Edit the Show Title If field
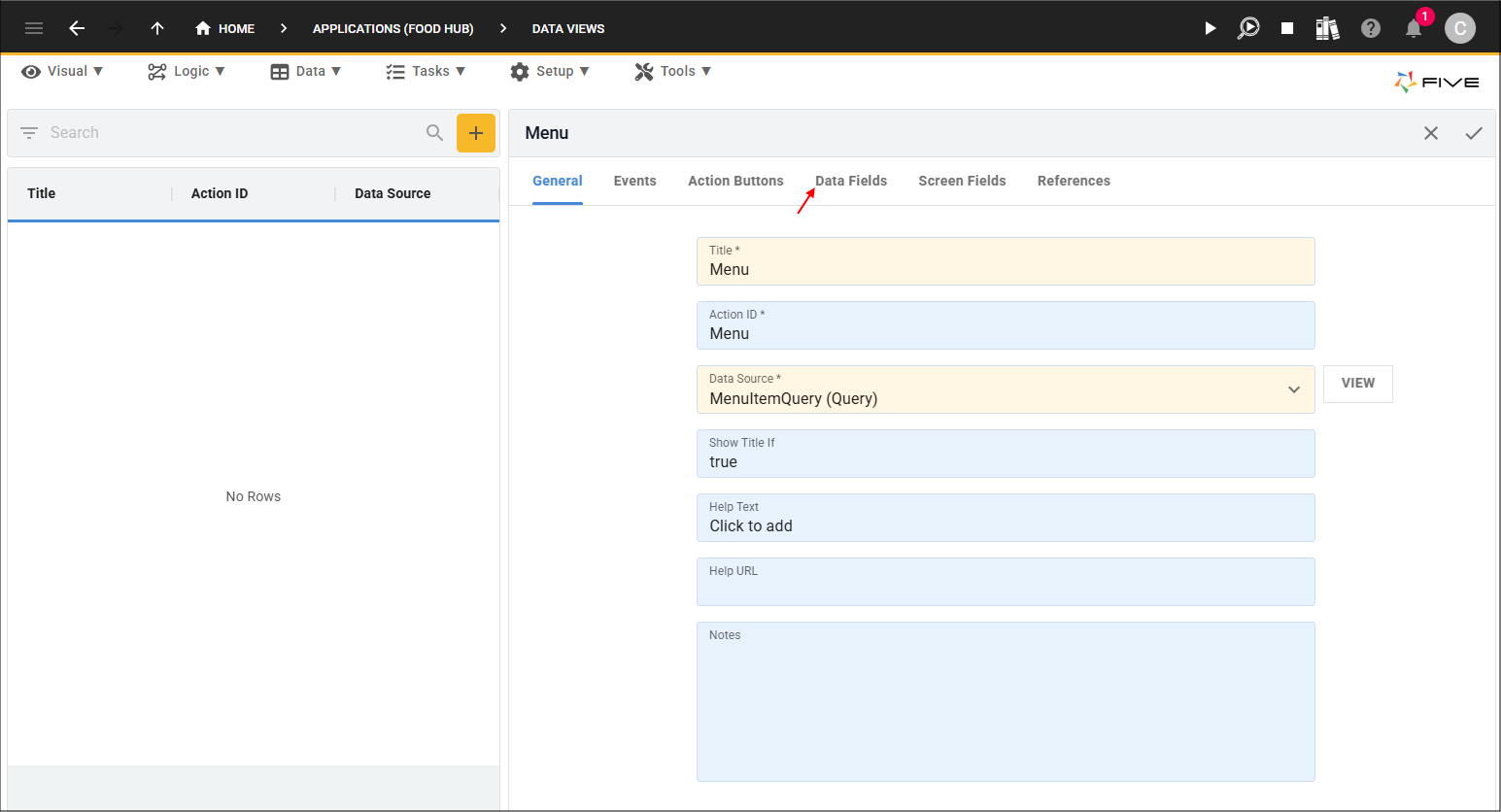The height and width of the screenshot is (812, 1501). coord(1006,454)
